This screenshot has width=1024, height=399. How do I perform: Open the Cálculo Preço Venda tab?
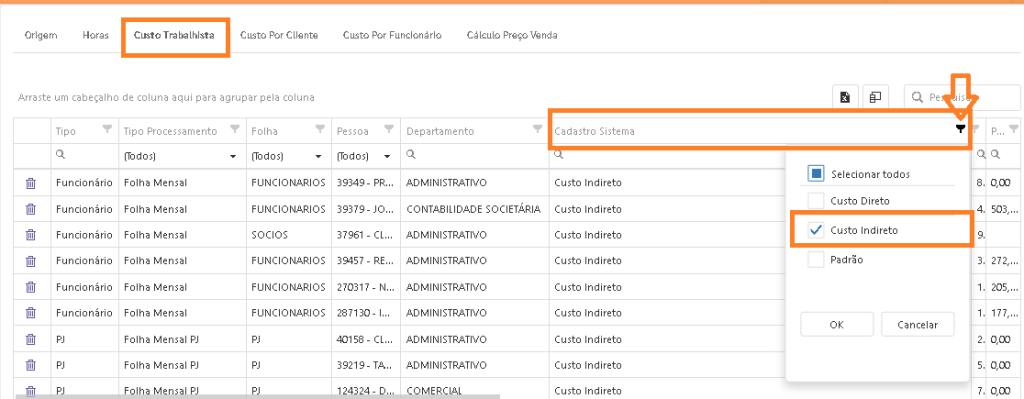pyautogui.click(x=511, y=35)
